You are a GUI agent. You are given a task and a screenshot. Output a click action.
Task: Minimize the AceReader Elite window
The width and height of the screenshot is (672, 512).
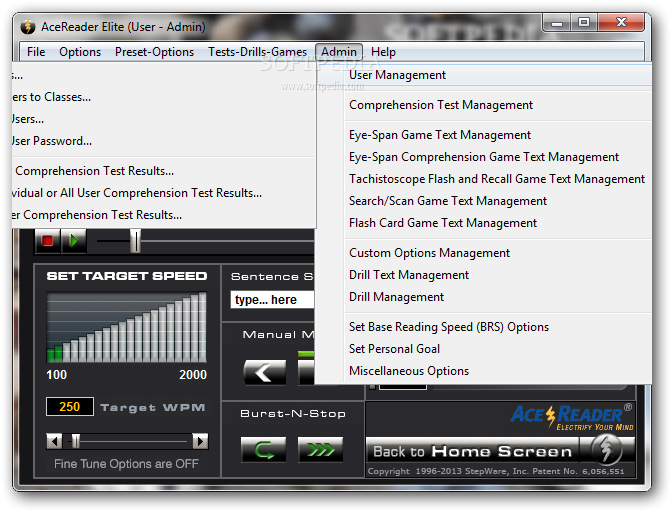556,23
